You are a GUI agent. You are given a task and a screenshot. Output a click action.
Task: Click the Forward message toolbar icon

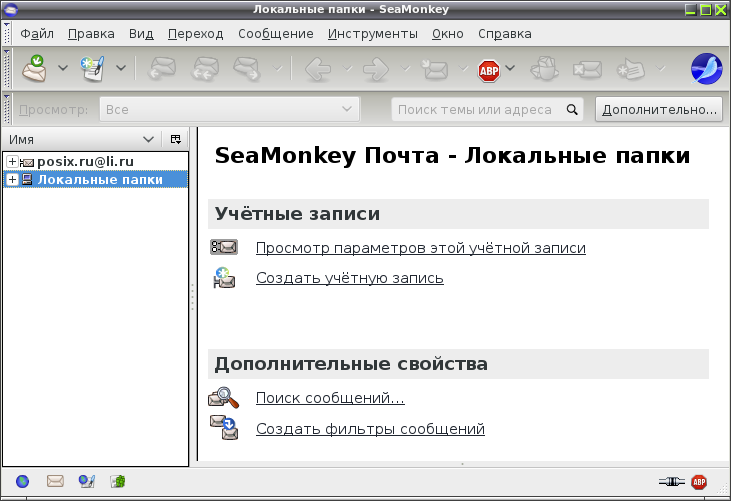247,69
